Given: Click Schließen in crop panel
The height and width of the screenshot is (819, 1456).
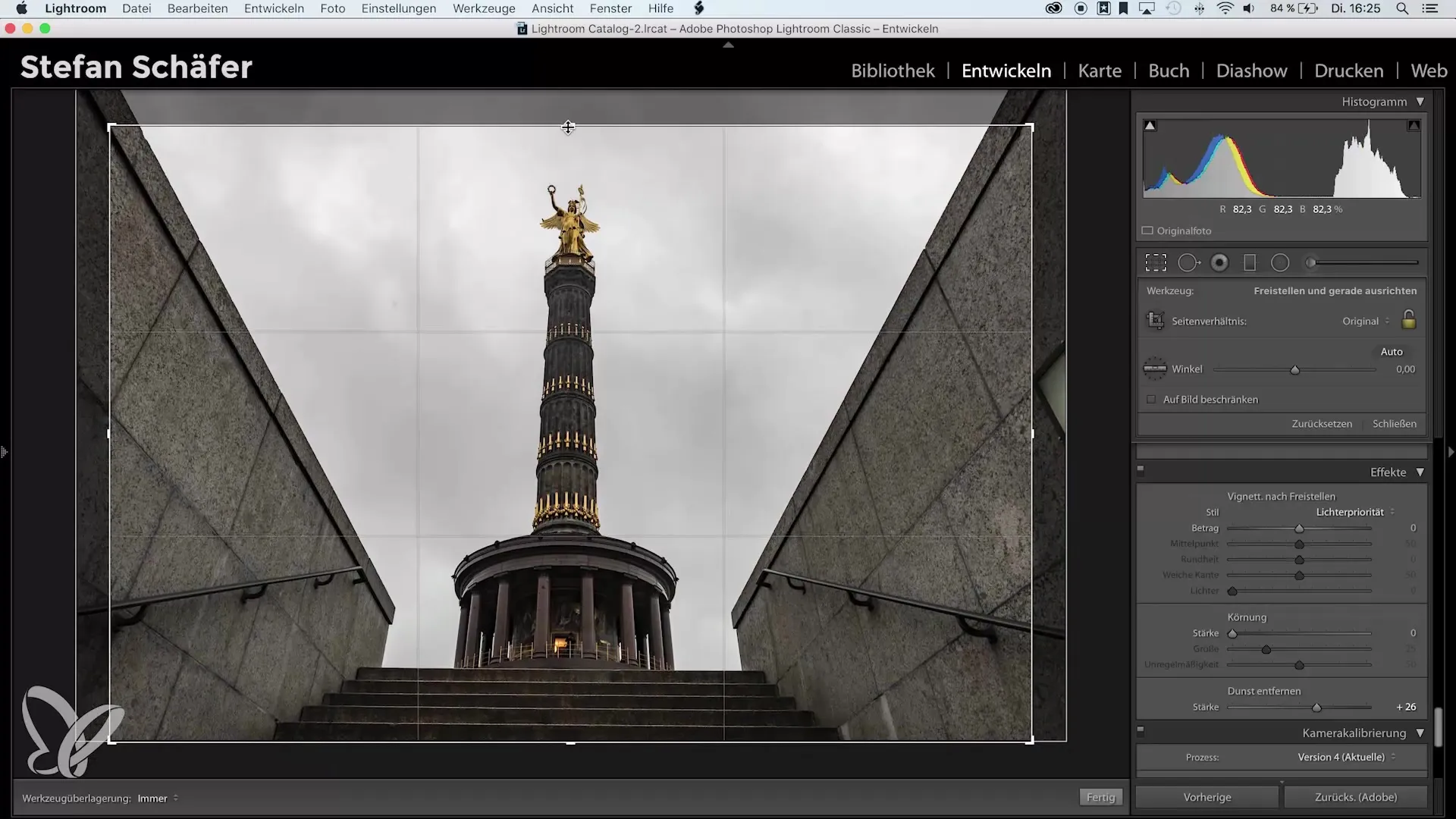Looking at the screenshot, I should coord(1394,423).
